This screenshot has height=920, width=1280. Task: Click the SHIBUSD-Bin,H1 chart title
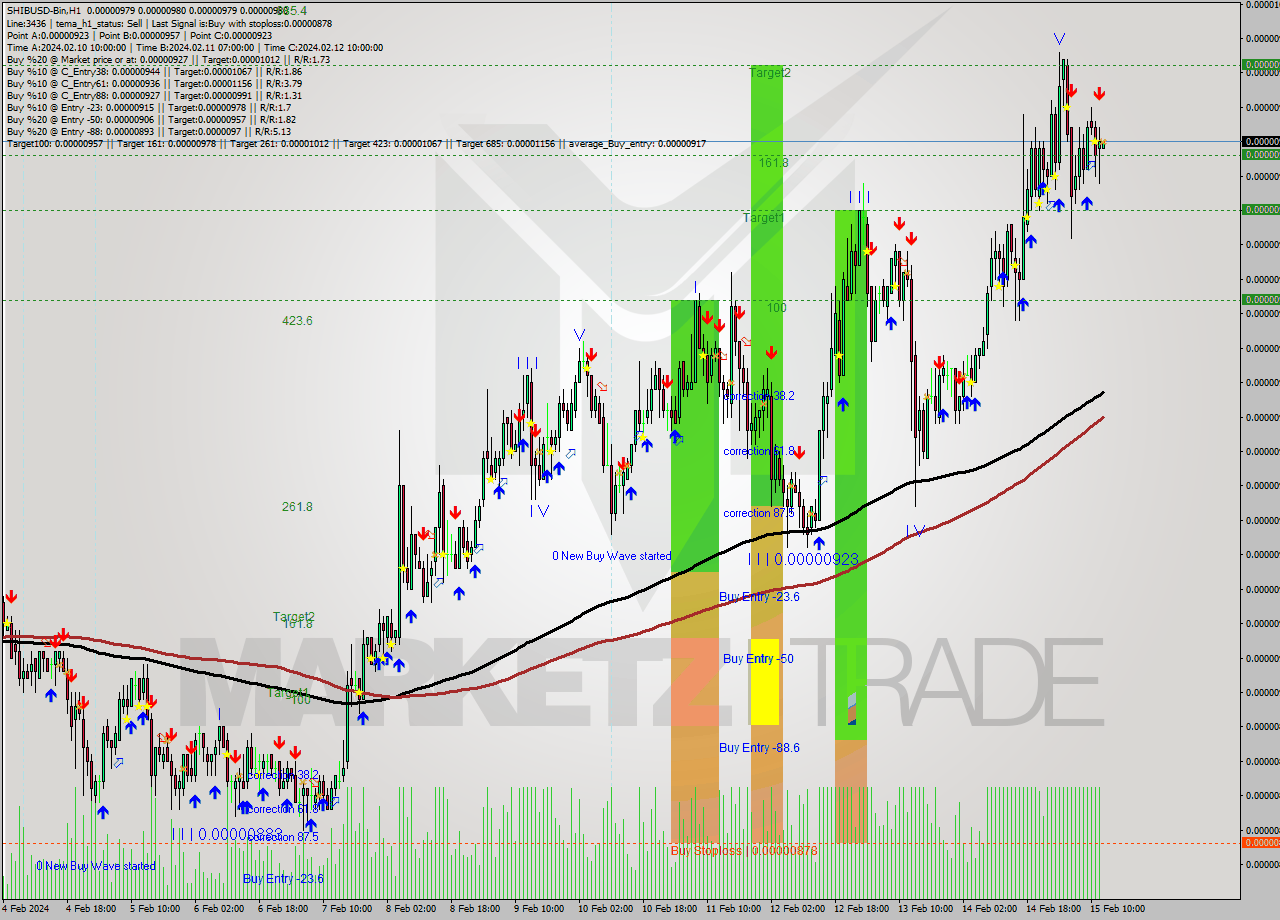tap(43, 10)
